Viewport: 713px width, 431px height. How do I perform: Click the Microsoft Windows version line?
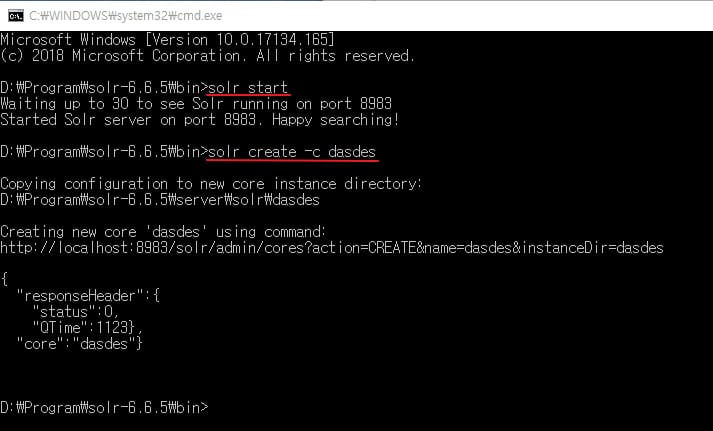[167, 39]
